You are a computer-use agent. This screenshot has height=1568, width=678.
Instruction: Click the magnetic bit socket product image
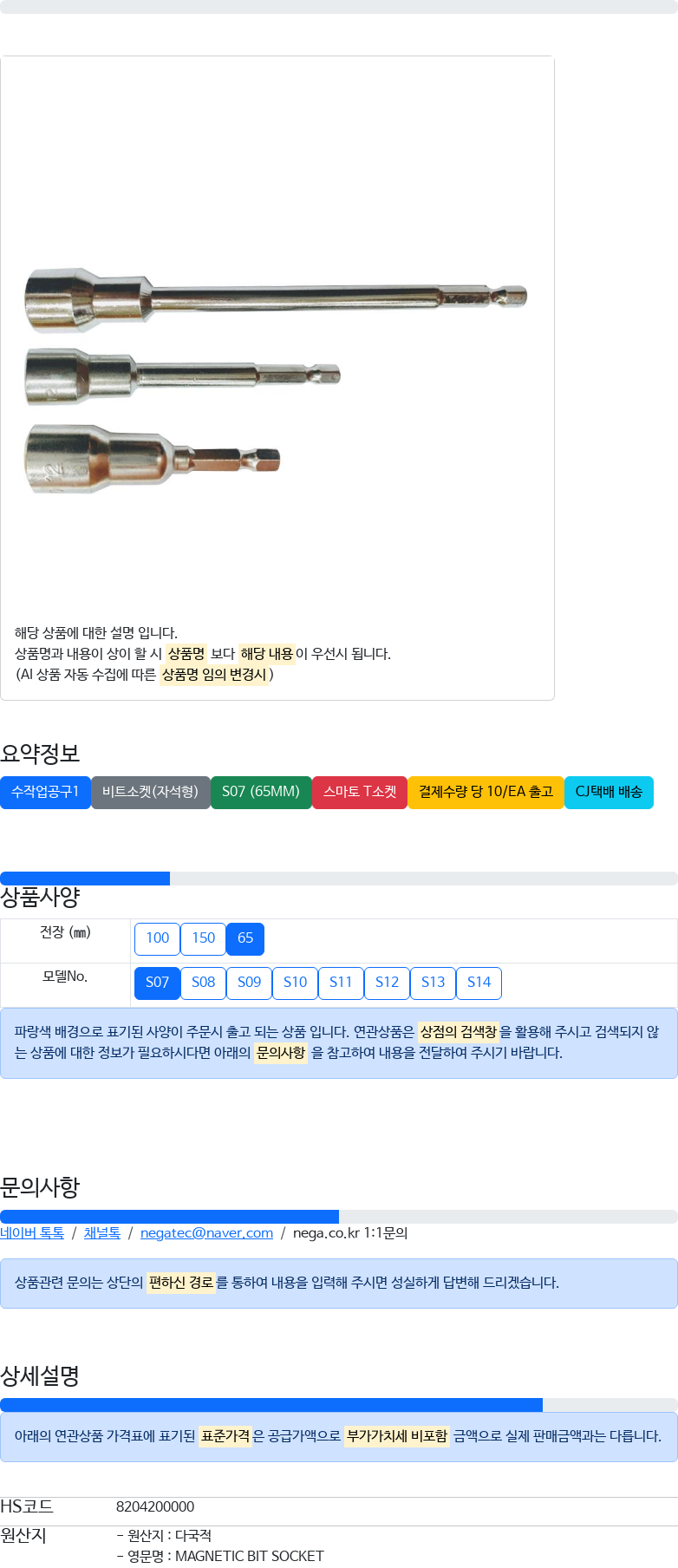pyautogui.click(x=276, y=377)
